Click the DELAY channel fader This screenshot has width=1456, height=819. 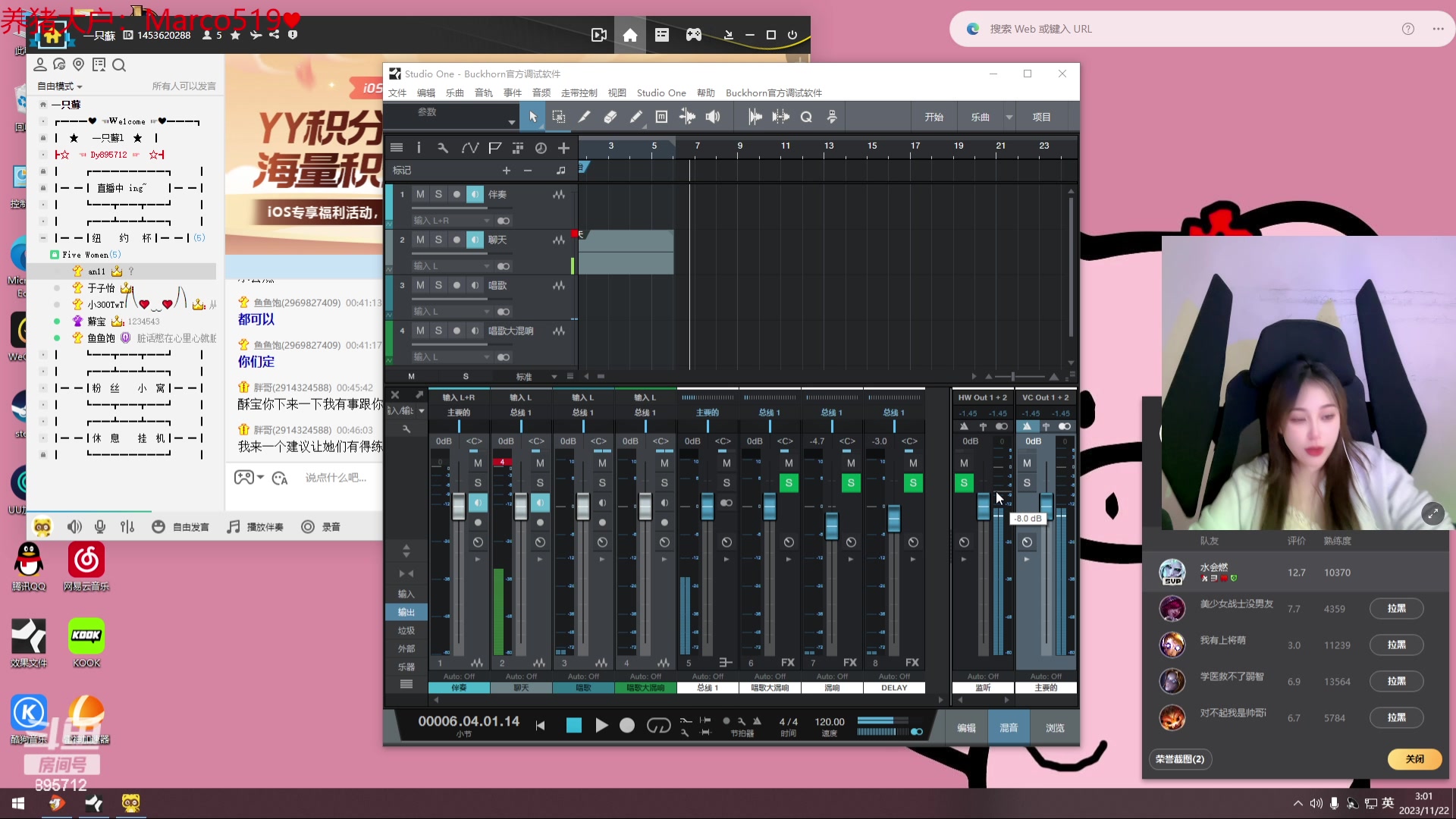click(x=894, y=519)
